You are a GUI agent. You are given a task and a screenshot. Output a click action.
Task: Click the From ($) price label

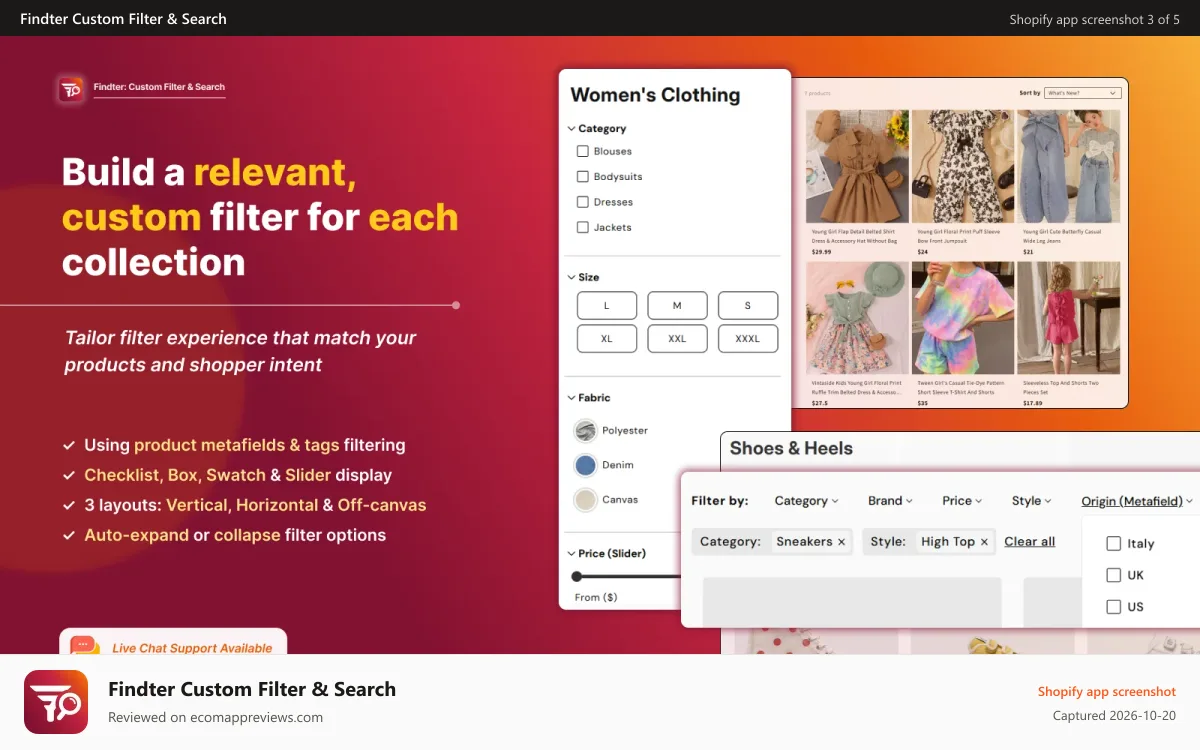[x=596, y=597]
